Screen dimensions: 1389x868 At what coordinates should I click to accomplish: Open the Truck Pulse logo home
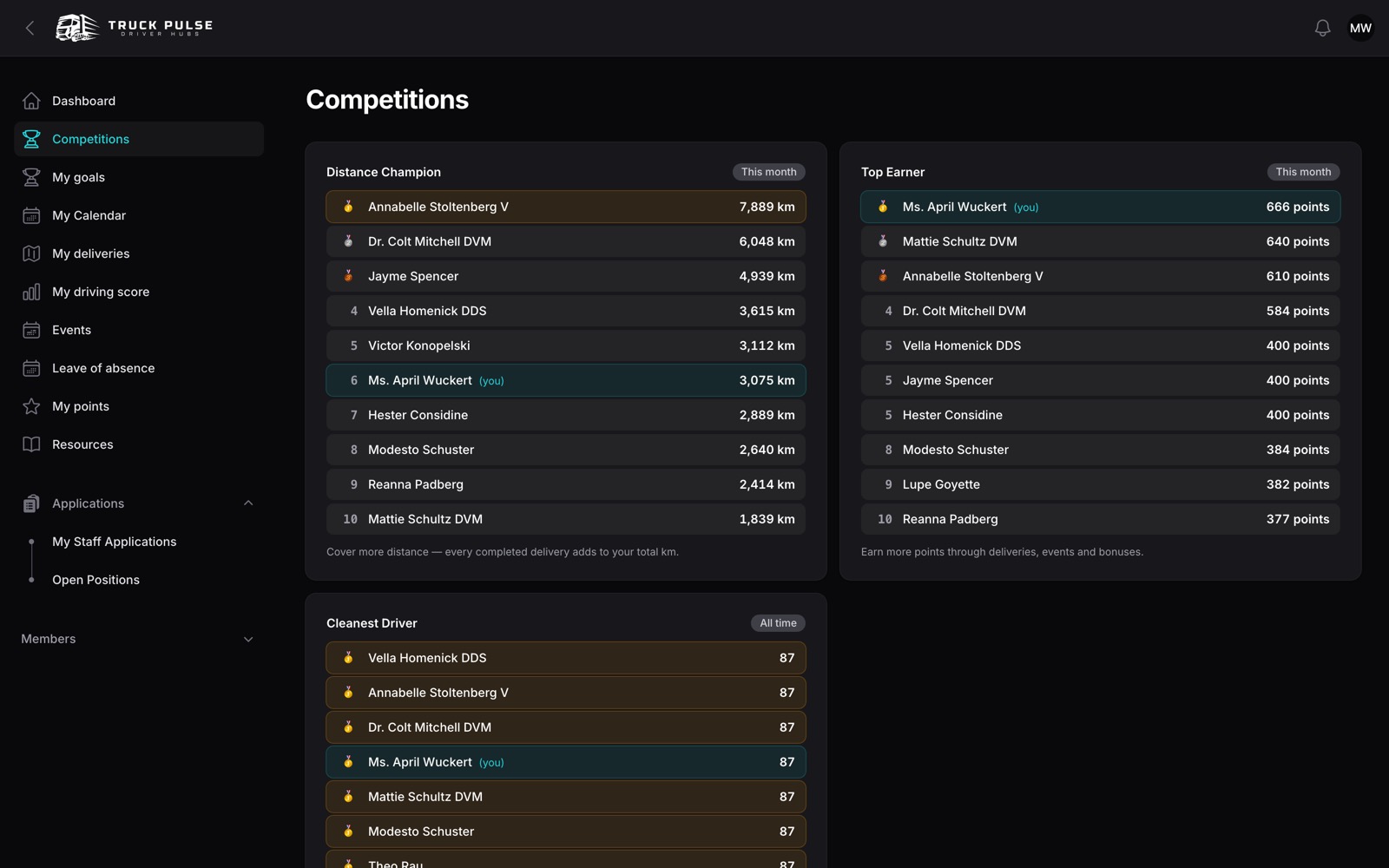click(x=135, y=28)
